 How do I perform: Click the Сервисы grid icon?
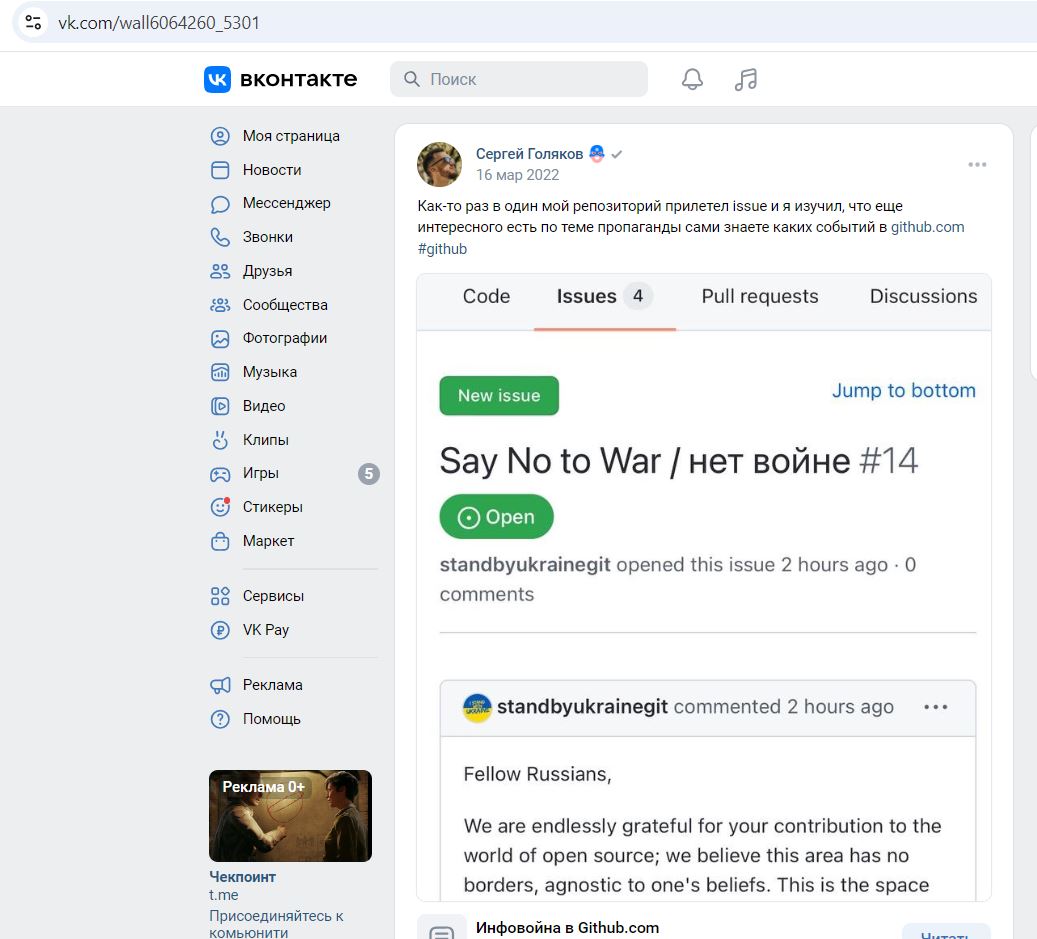click(220, 596)
